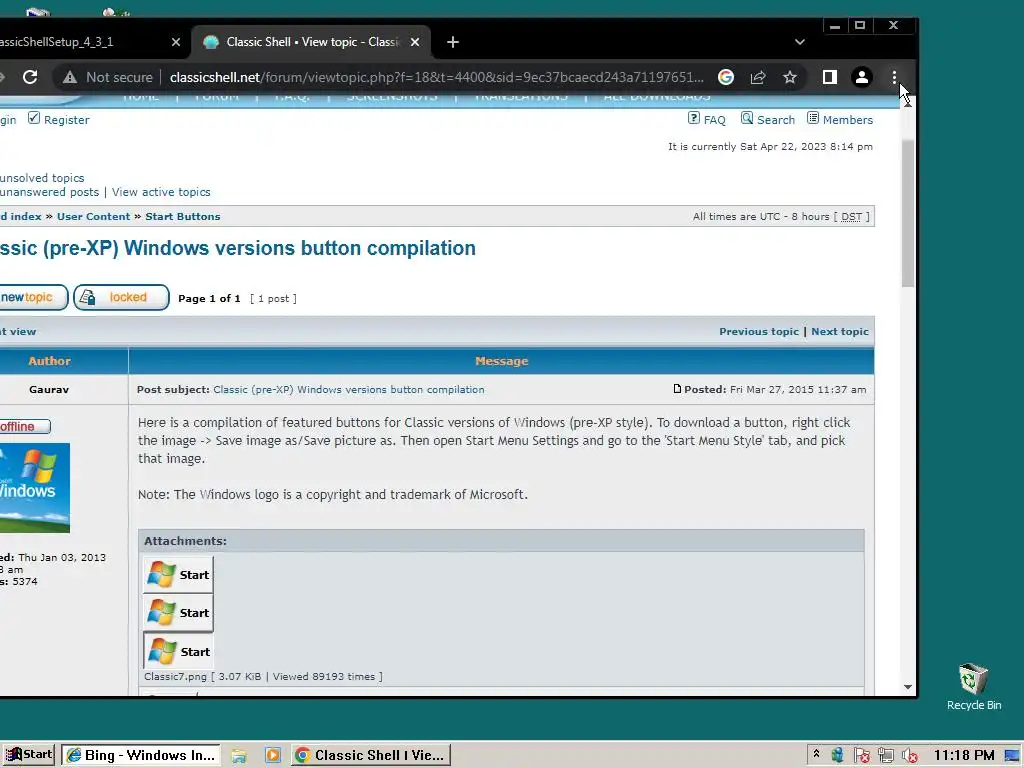Open the file explorer folder taskbar icon
The width and height of the screenshot is (1024, 768).
pyautogui.click(x=239, y=756)
